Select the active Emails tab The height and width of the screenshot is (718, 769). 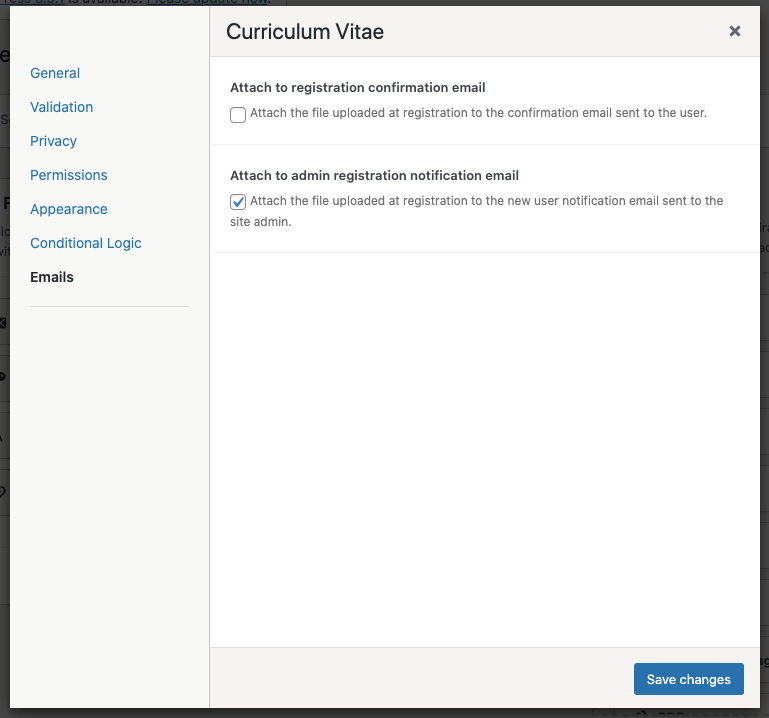point(52,277)
